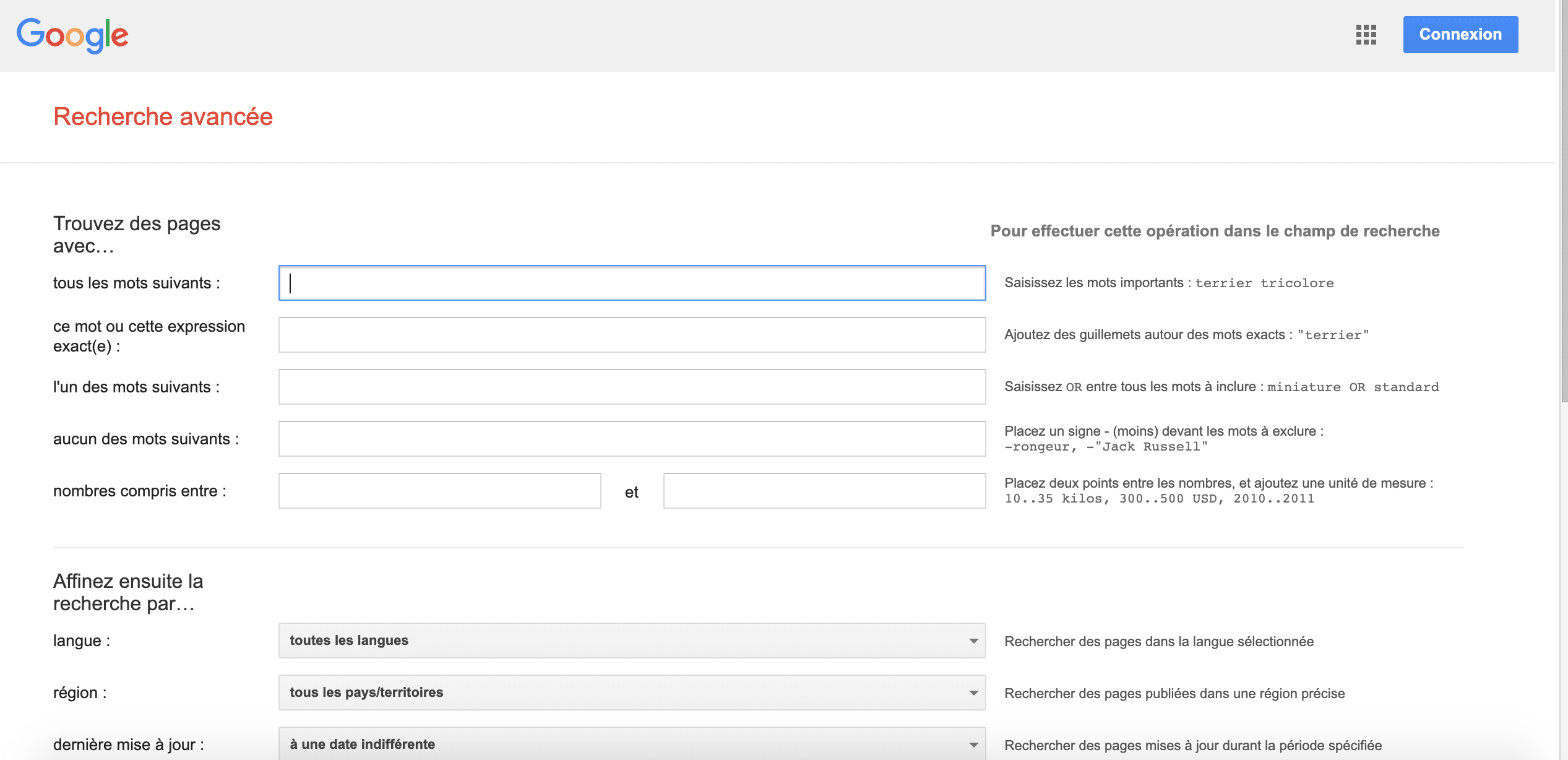1568x760 pixels.
Task: Click the 'aucun des mots suivants :' label
Action: [146, 439]
